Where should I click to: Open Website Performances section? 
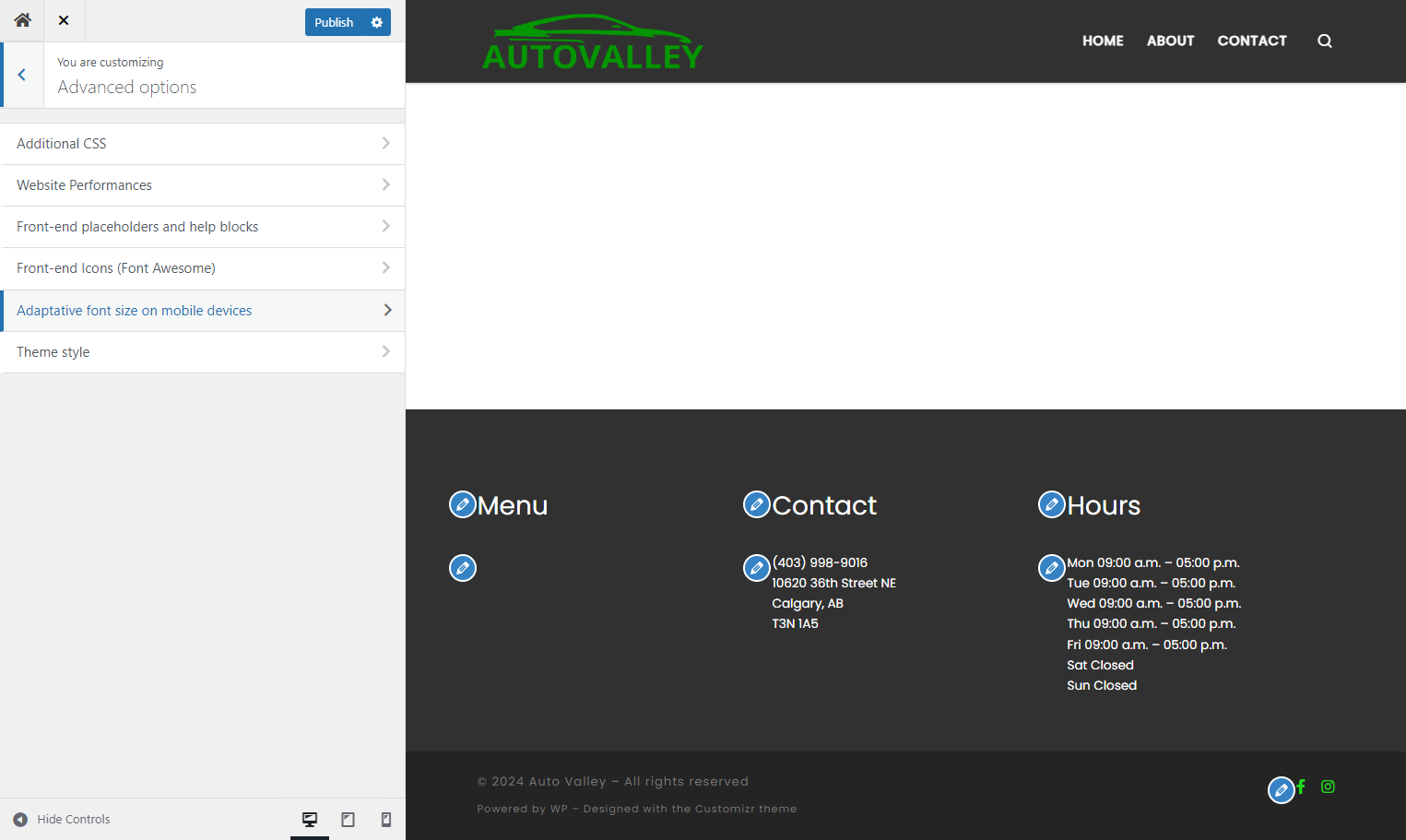tap(203, 185)
